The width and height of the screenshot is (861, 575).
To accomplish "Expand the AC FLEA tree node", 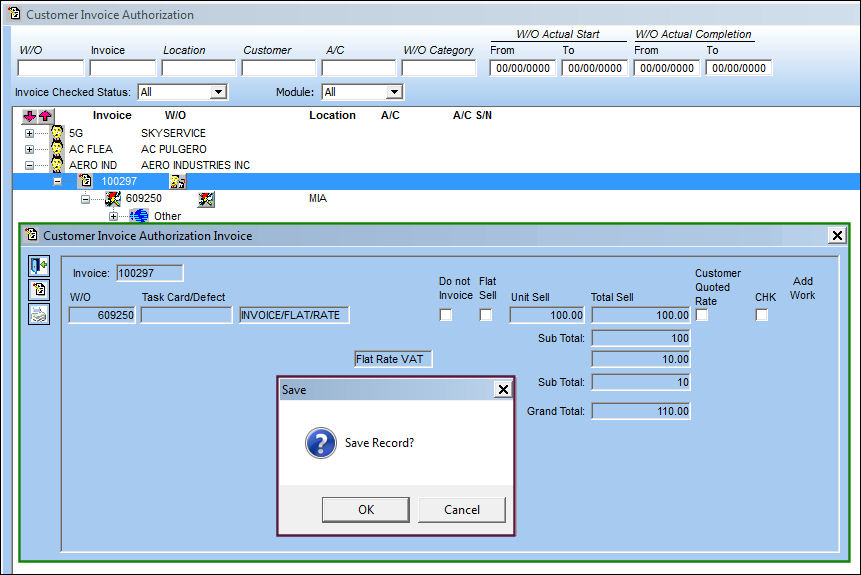I will 30,149.
